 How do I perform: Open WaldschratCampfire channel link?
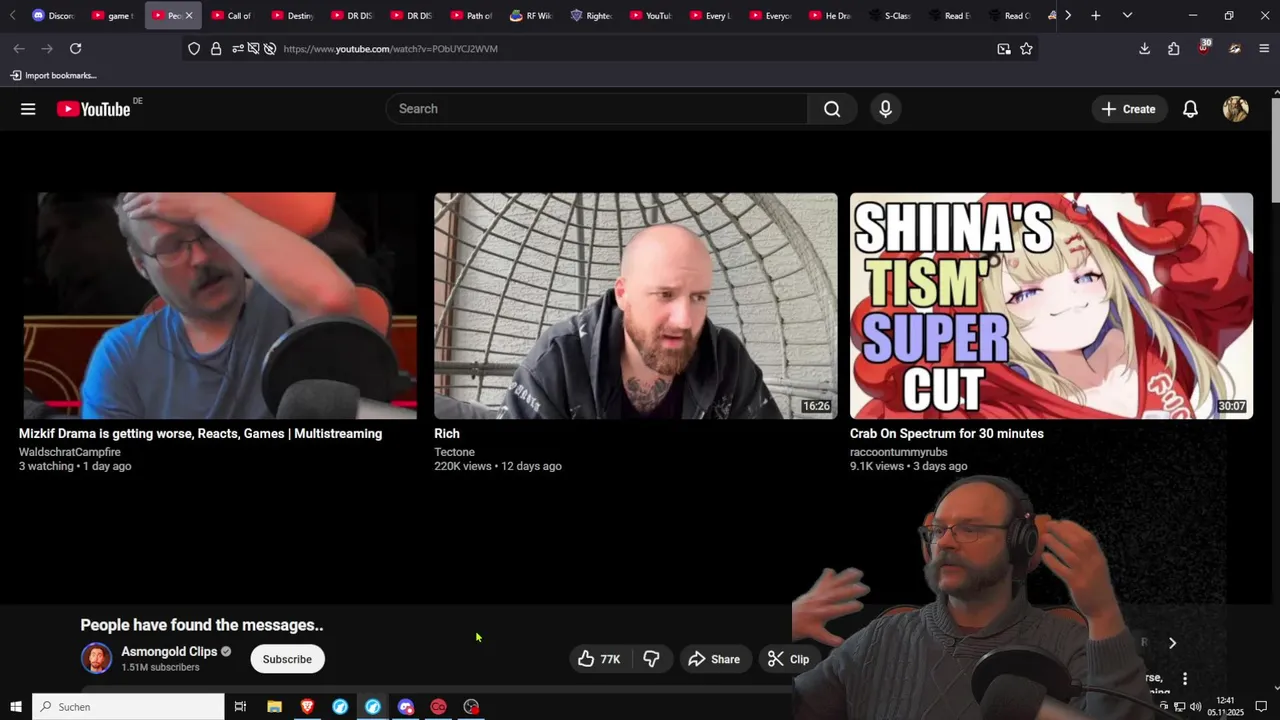(x=69, y=452)
